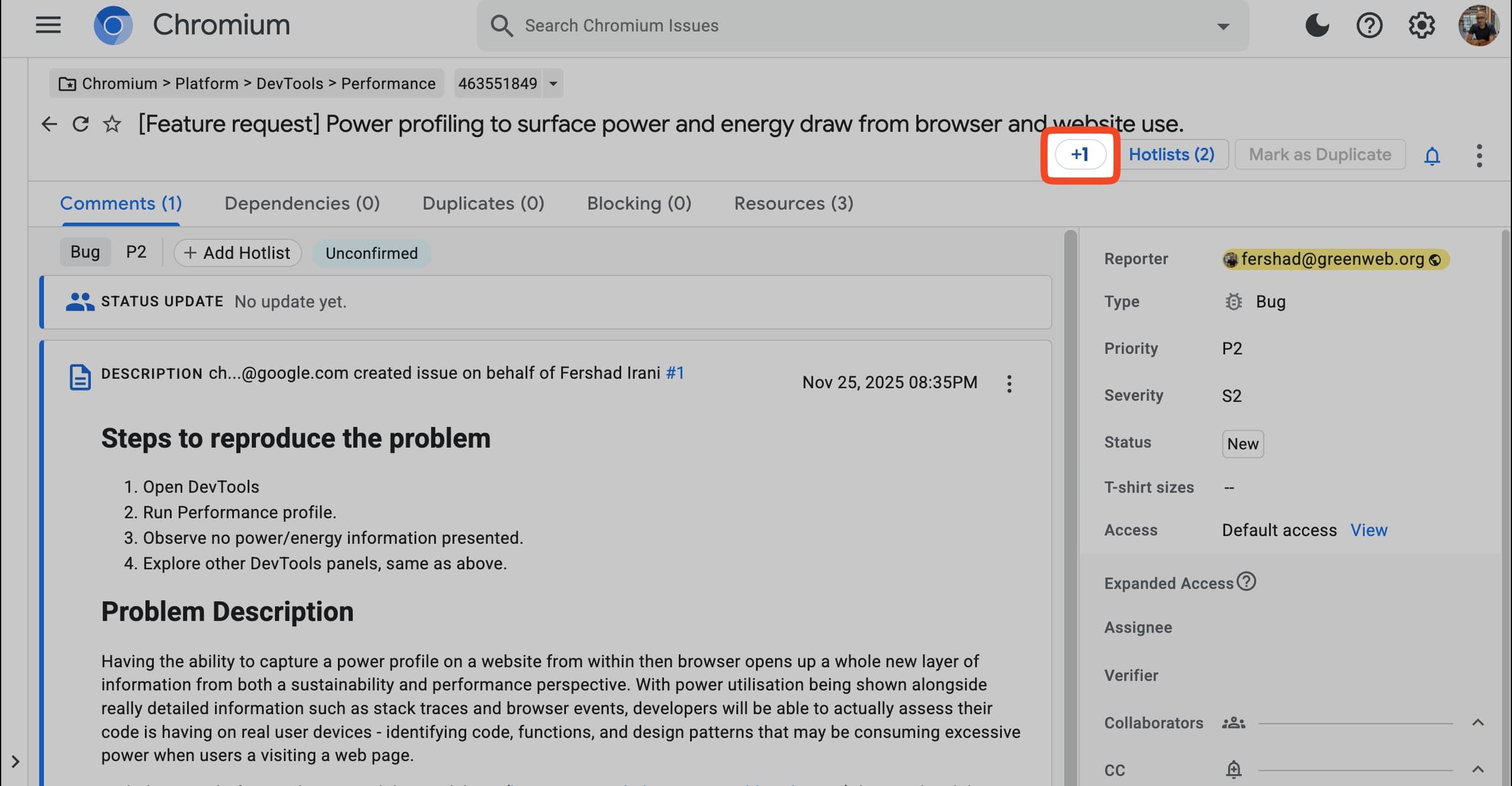Open issue more options menu
The height and width of the screenshot is (786, 1512).
(1479, 156)
